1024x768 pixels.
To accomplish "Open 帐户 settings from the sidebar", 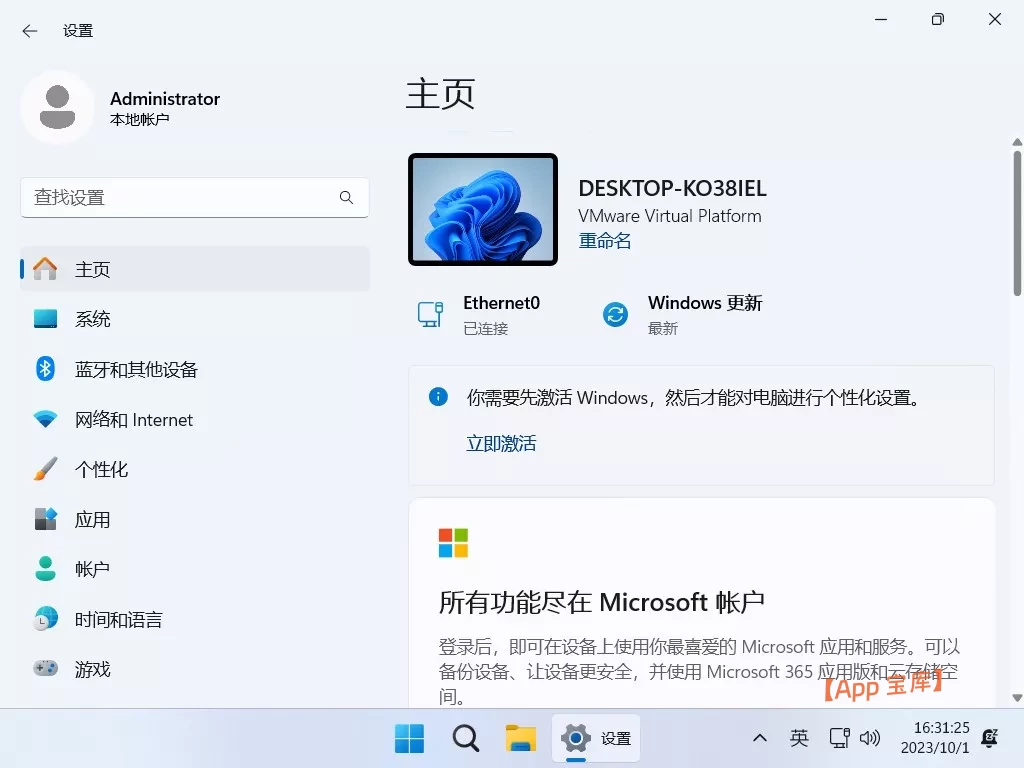I will pyautogui.click(x=93, y=568).
